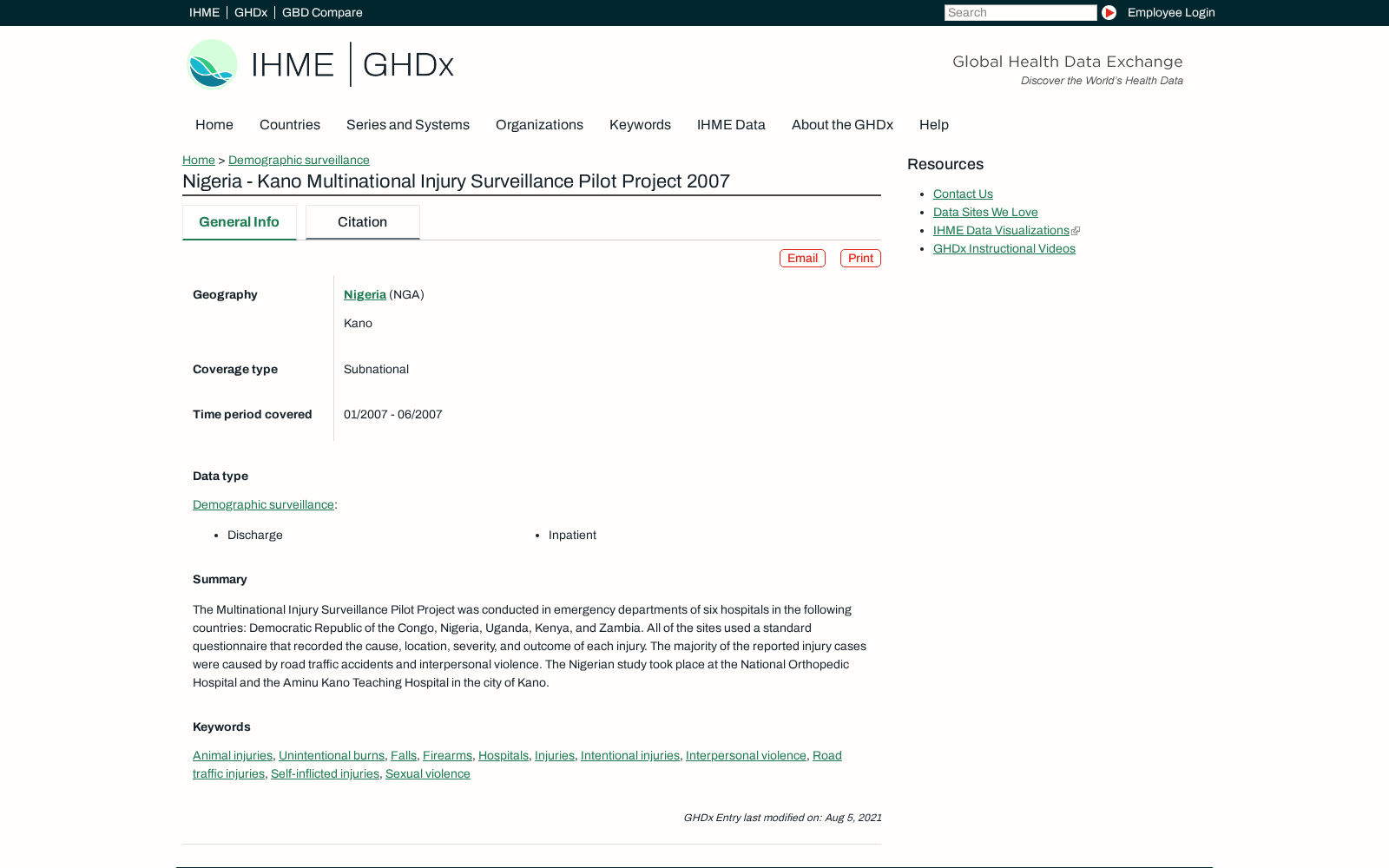Open Keywords navigation item
Viewport: 1389px width, 868px height.
click(640, 124)
